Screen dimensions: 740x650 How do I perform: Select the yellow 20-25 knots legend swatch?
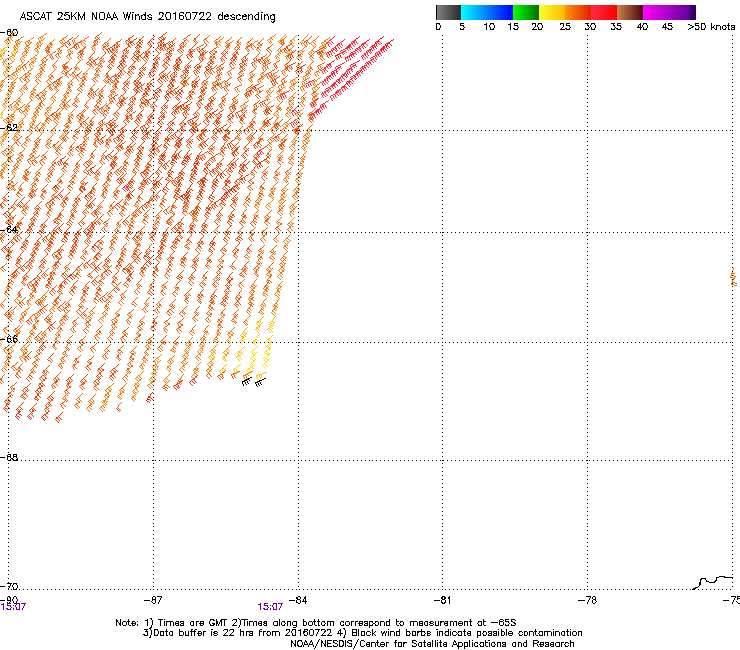click(x=552, y=12)
